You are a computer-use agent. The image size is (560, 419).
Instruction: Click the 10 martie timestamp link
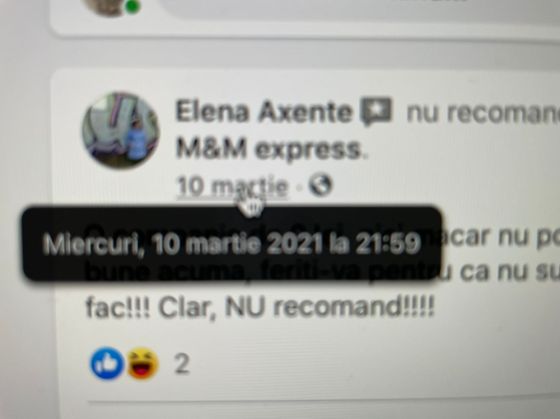232,186
